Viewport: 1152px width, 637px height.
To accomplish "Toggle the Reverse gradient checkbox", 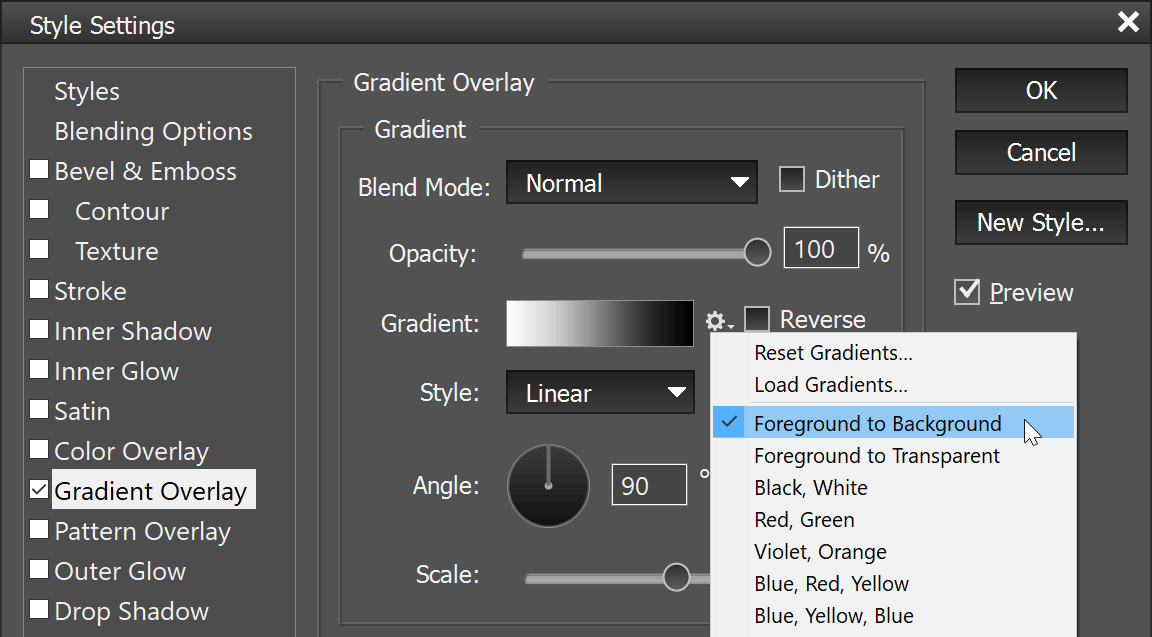I will (758, 320).
